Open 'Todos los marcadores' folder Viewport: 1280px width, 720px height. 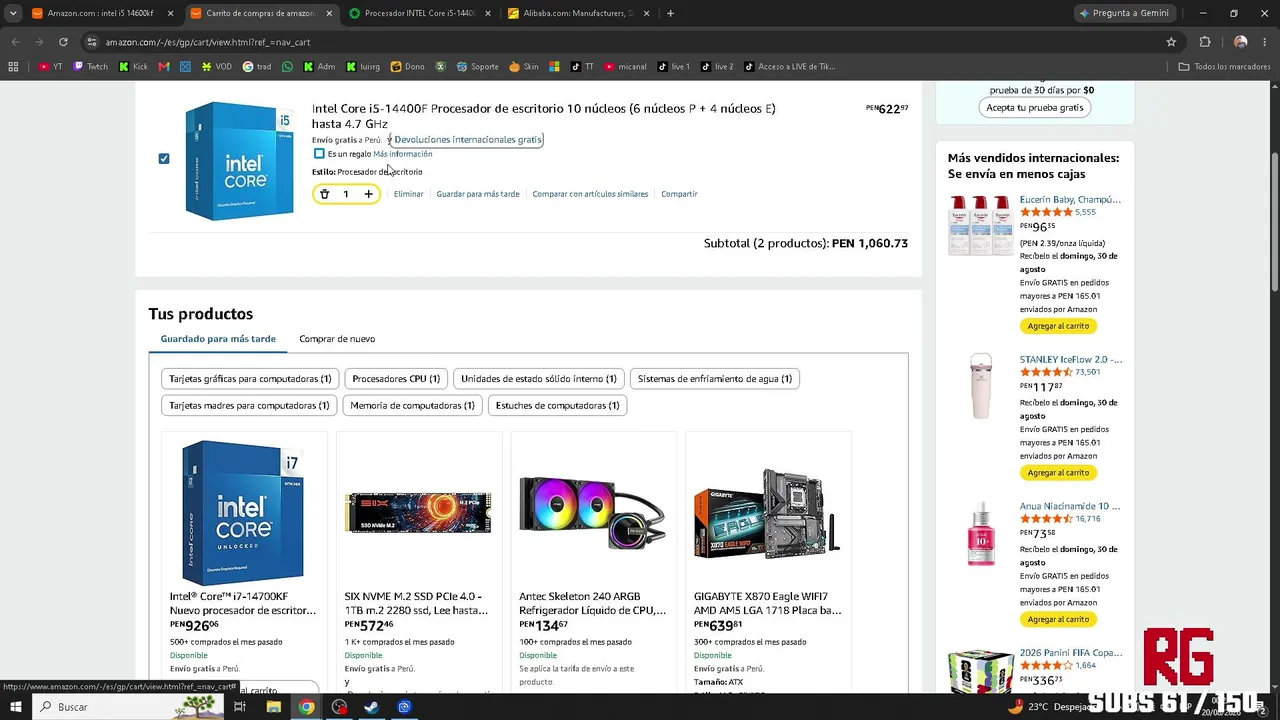1225,67
